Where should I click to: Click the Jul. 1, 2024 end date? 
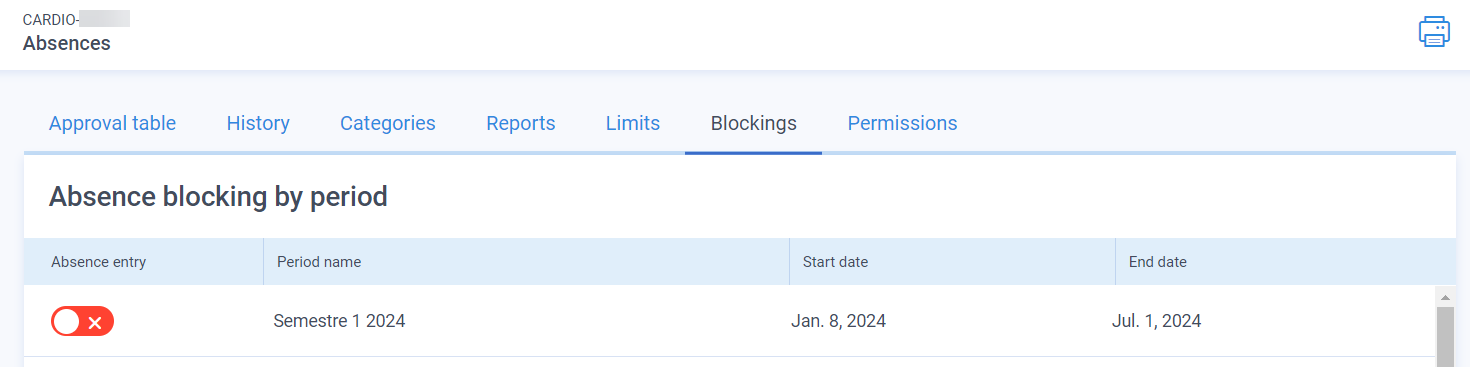(x=1156, y=321)
